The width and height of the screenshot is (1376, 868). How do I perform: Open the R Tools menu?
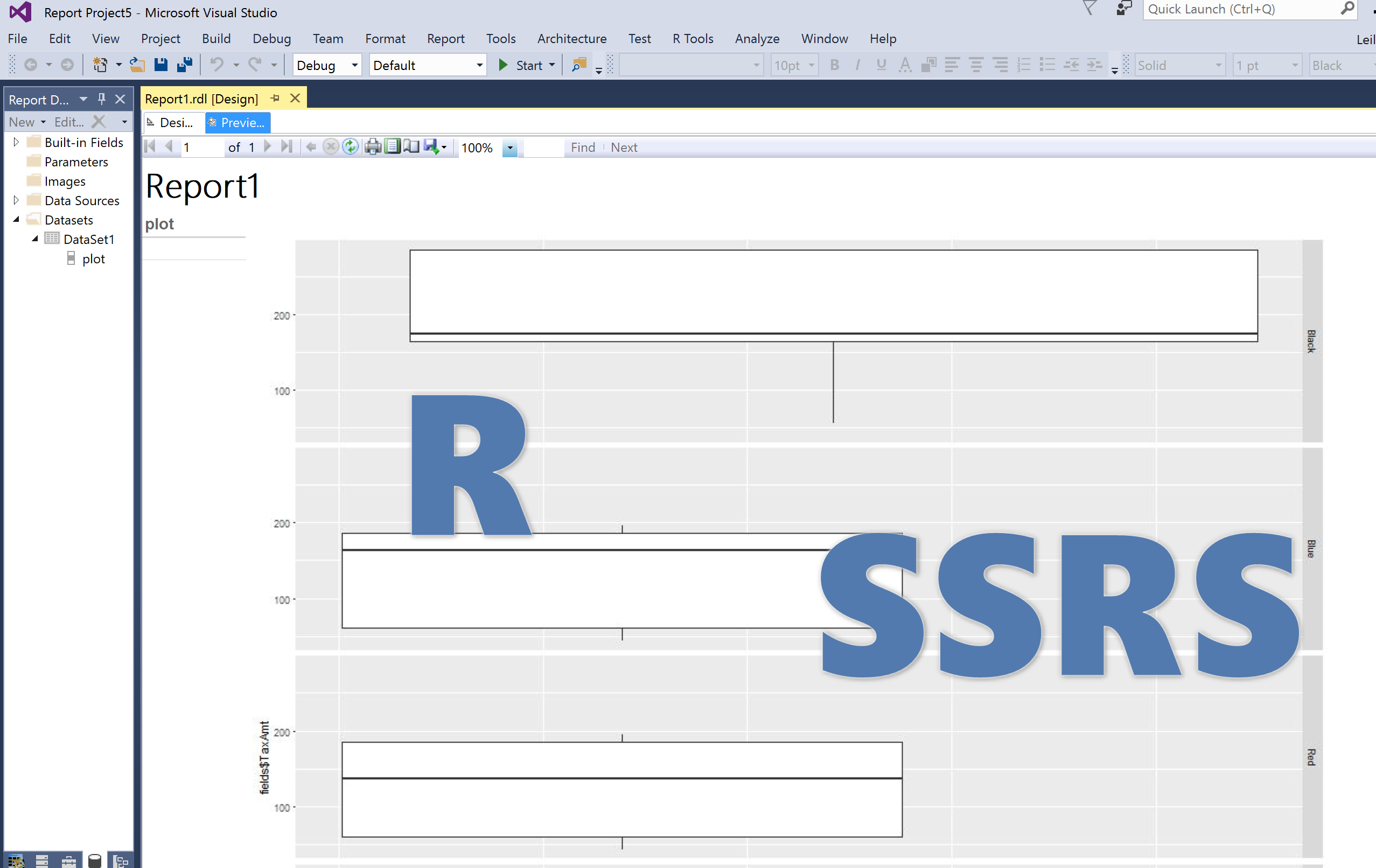pos(692,38)
